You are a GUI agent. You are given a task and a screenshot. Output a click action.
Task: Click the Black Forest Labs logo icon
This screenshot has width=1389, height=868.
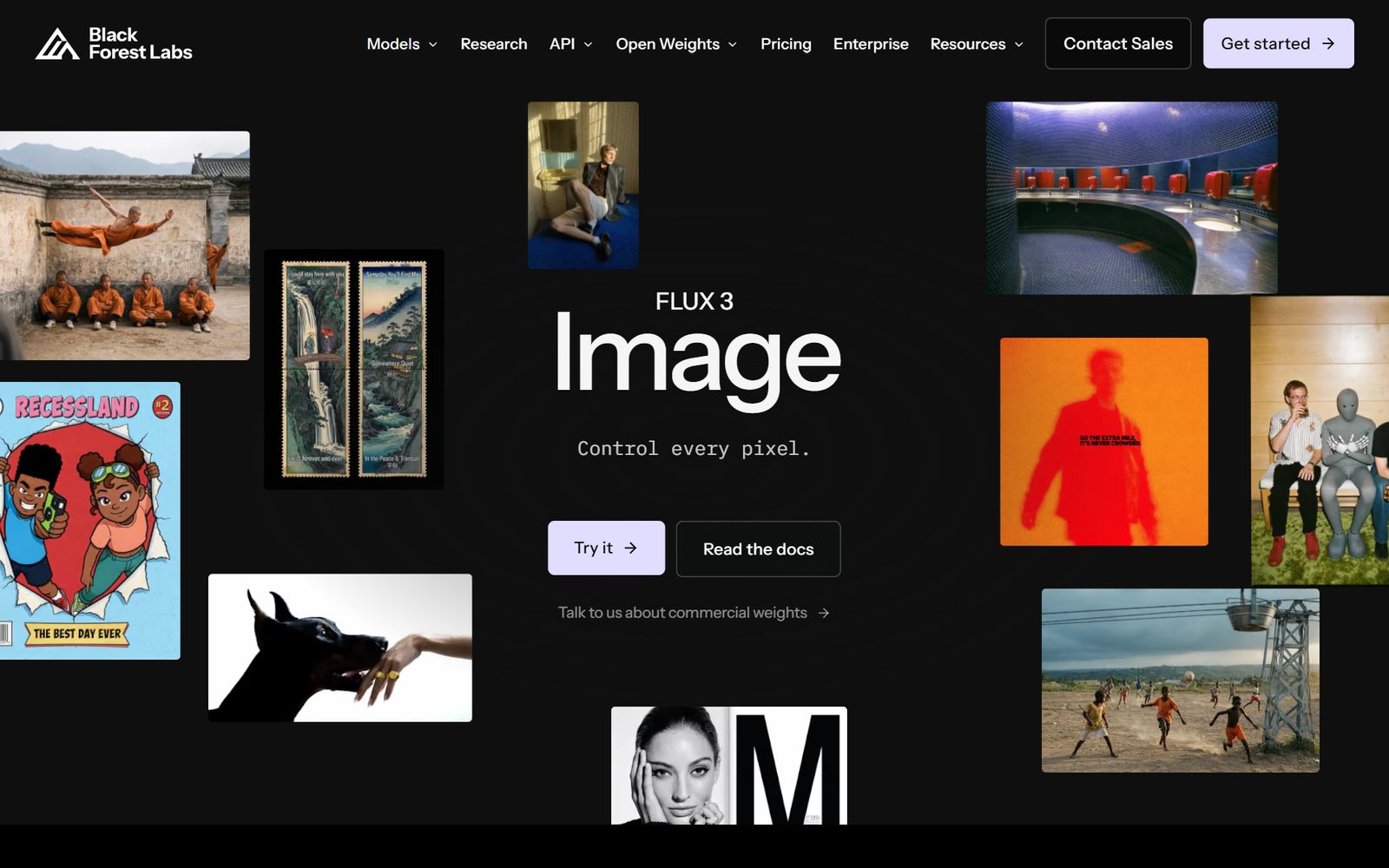click(56, 43)
